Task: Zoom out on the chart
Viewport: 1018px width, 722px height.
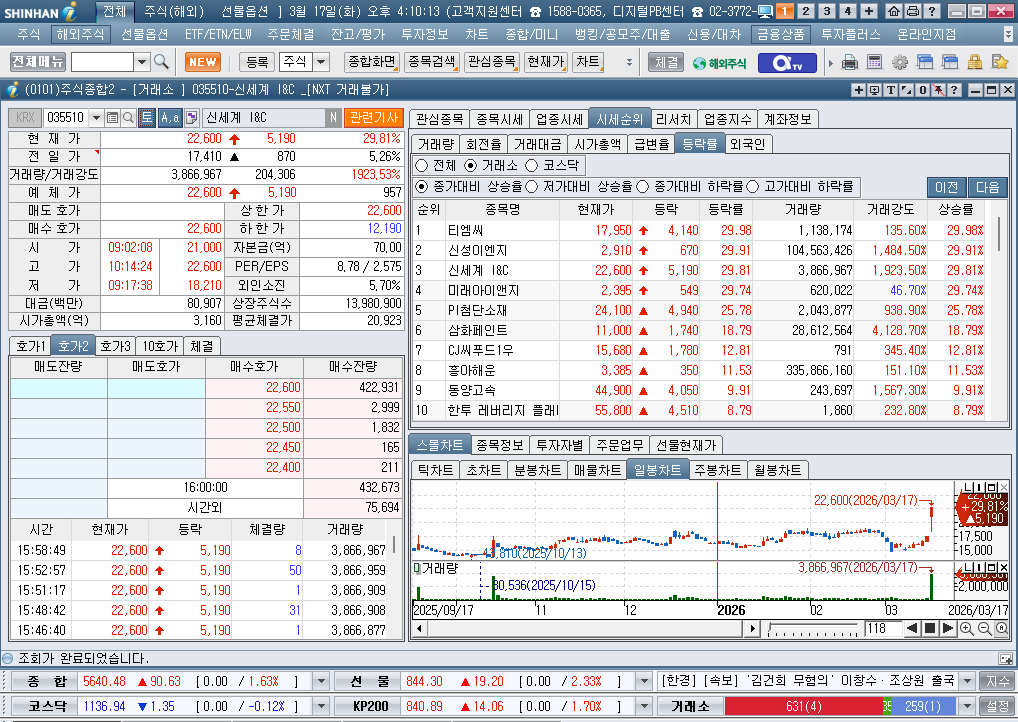Action: (984, 629)
